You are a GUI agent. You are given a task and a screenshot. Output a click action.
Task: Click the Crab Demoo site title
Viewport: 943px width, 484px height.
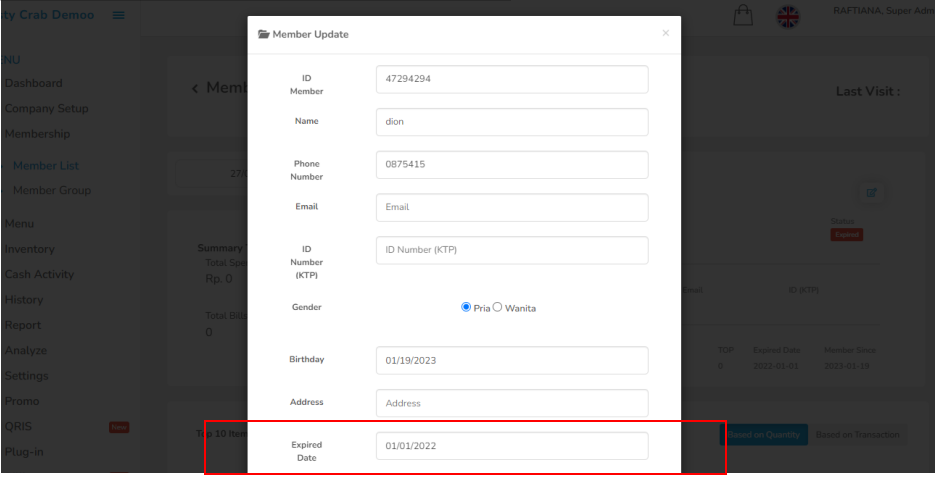click(x=48, y=15)
